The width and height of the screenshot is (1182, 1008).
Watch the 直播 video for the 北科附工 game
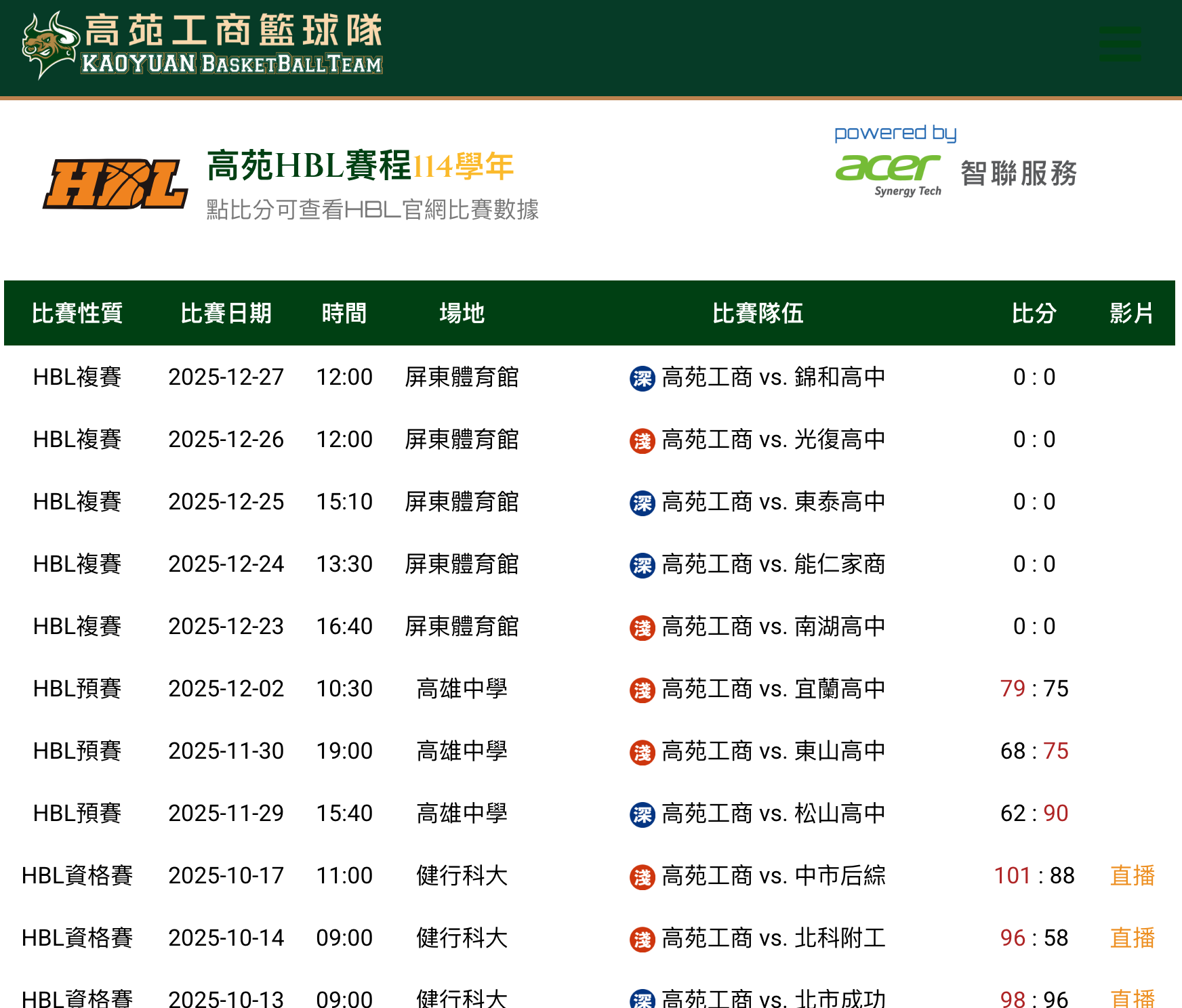[1132, 938]
